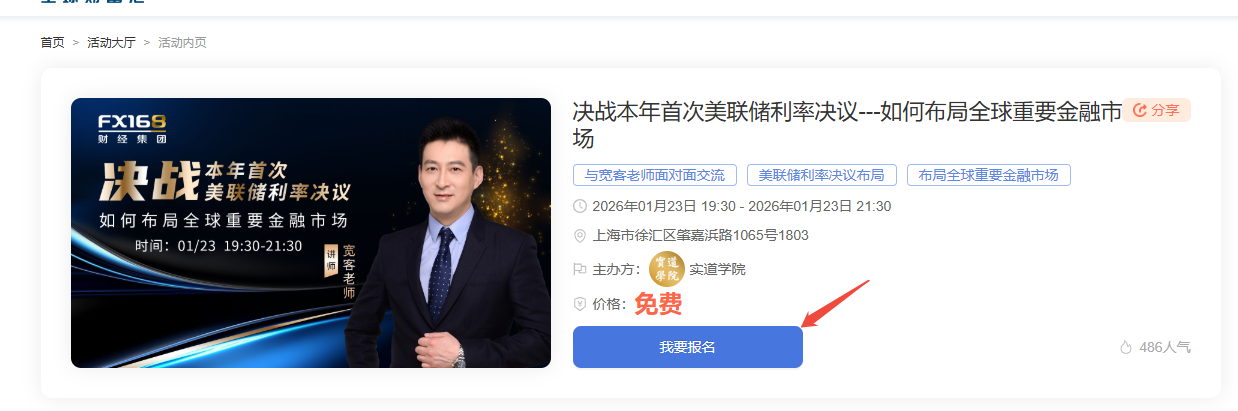Open 活动大厅 from the breadcrumb
Image resolution: width=1238 pixels, height=411 pixels.
click(x=111, y=42)
